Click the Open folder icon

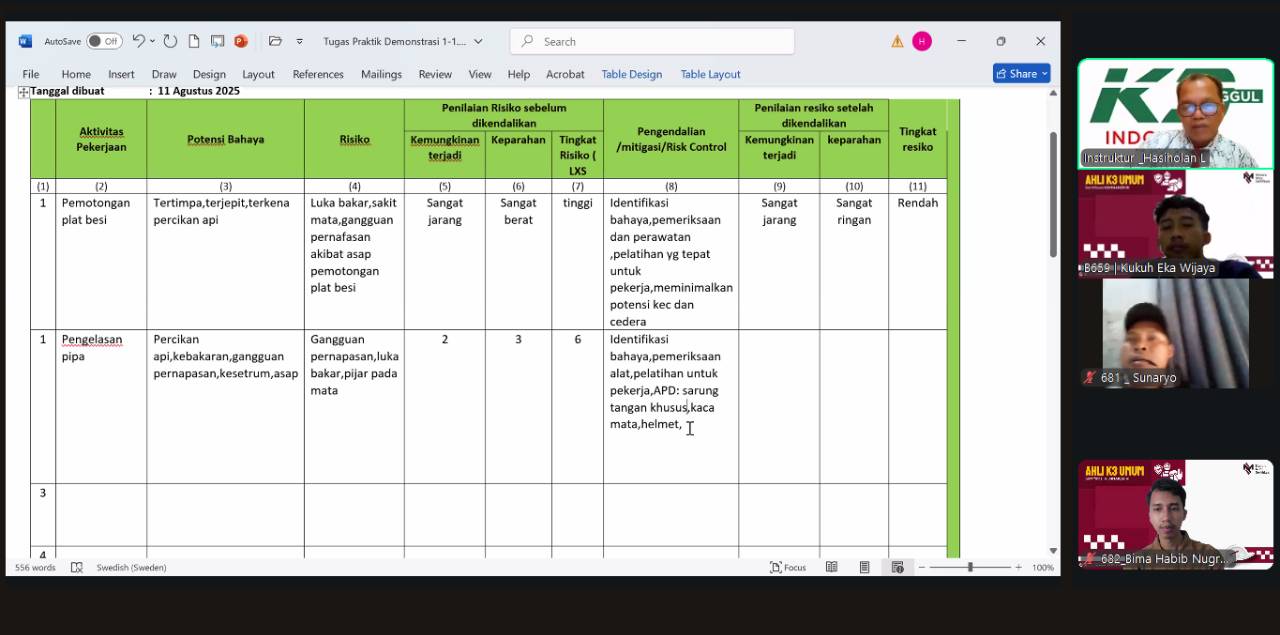tap(275, 41)
